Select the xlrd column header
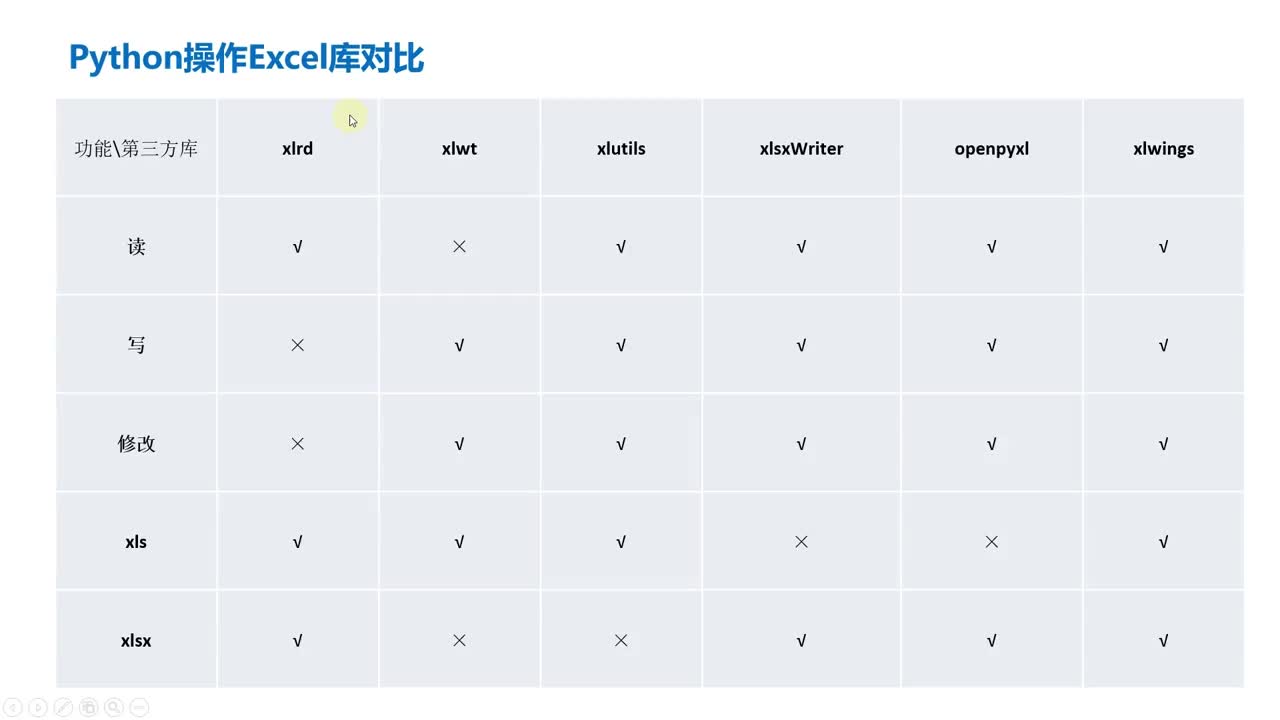The image size is (1280, 720). point(298,148)
